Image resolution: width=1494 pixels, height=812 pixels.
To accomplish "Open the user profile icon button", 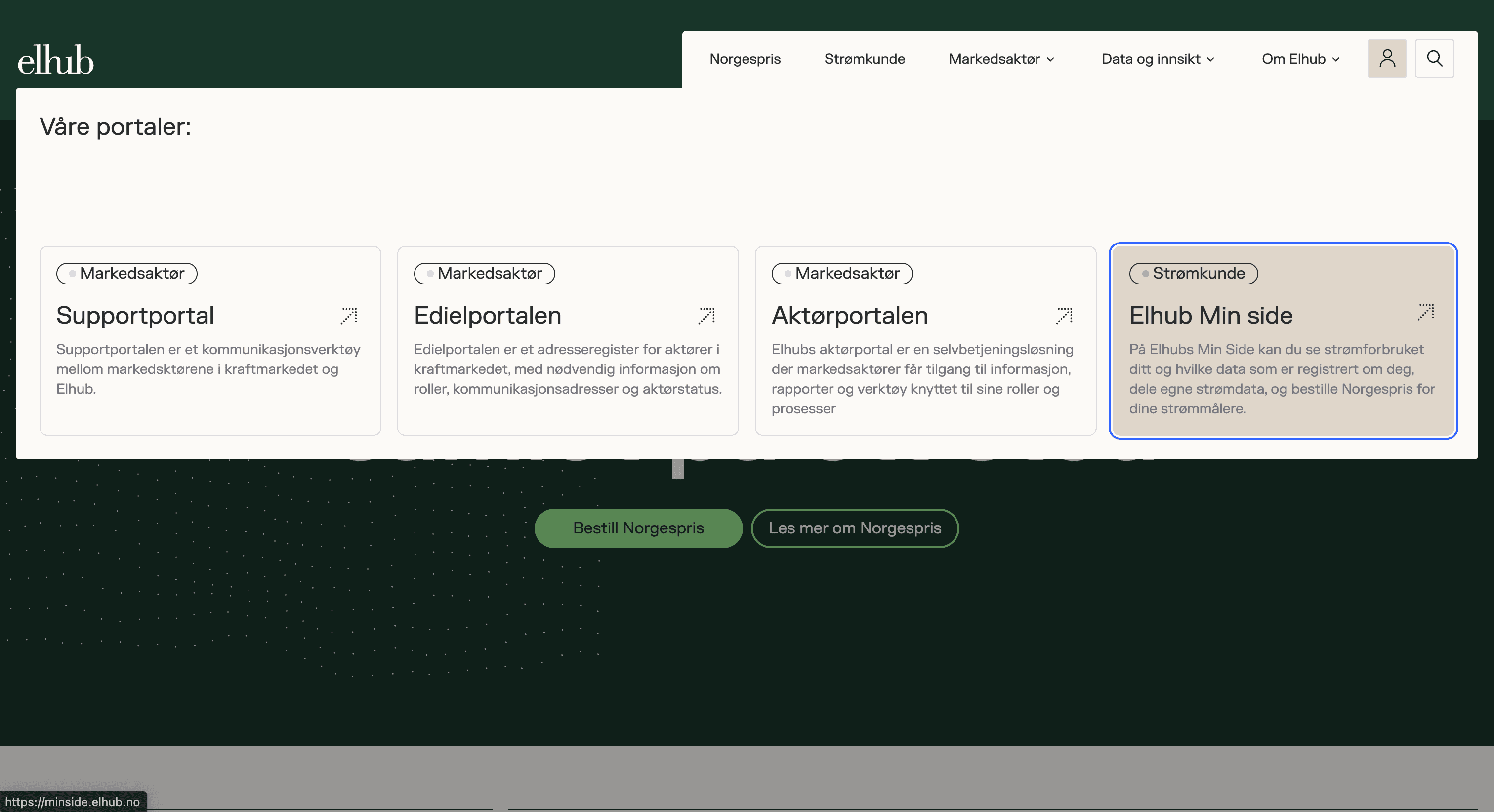I will pos(1387,59).
